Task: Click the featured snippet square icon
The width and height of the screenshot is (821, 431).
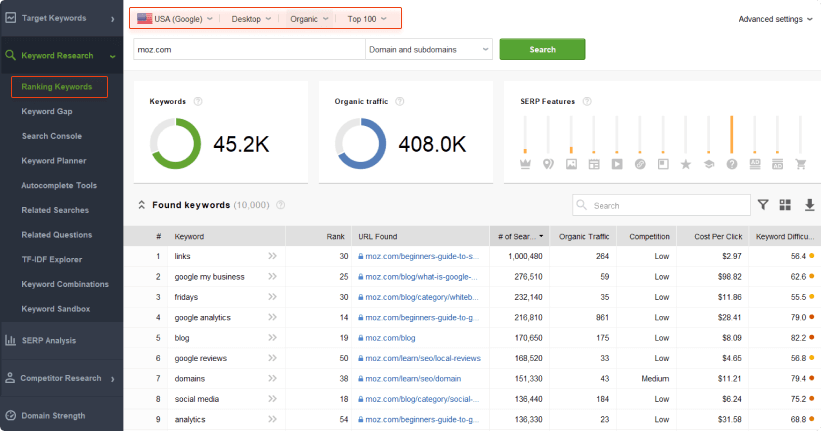Action: click(663, 164)
